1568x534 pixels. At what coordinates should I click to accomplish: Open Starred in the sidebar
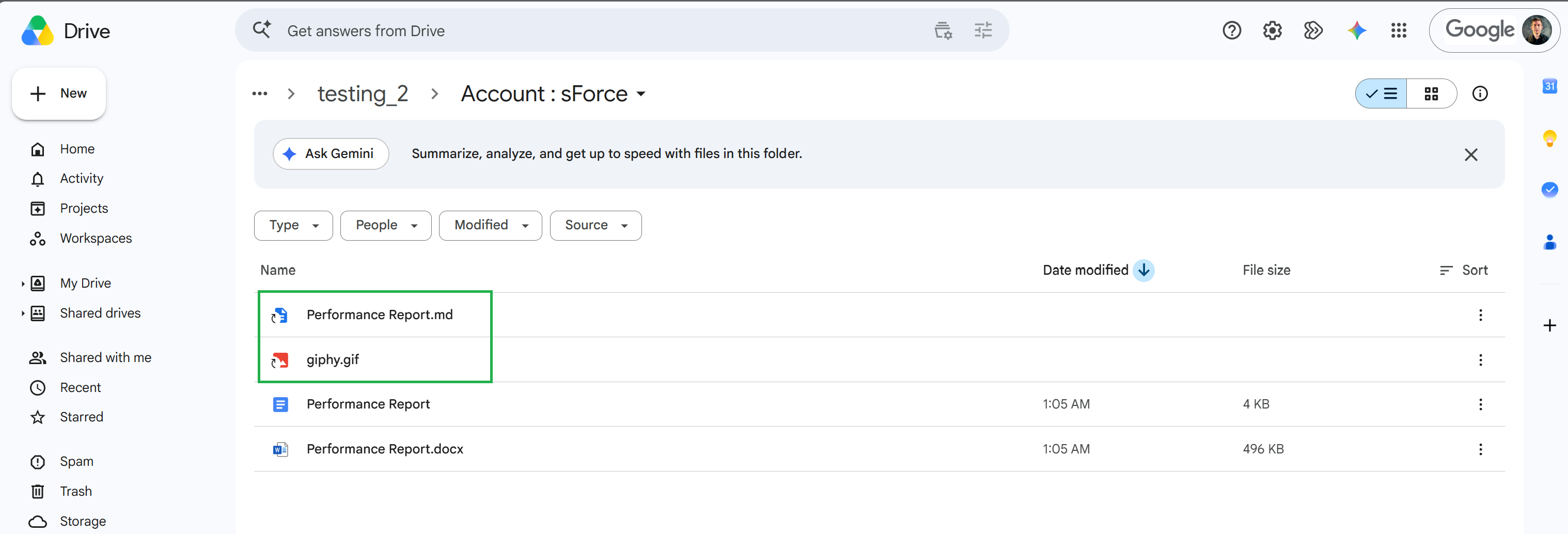coord(82,417)
